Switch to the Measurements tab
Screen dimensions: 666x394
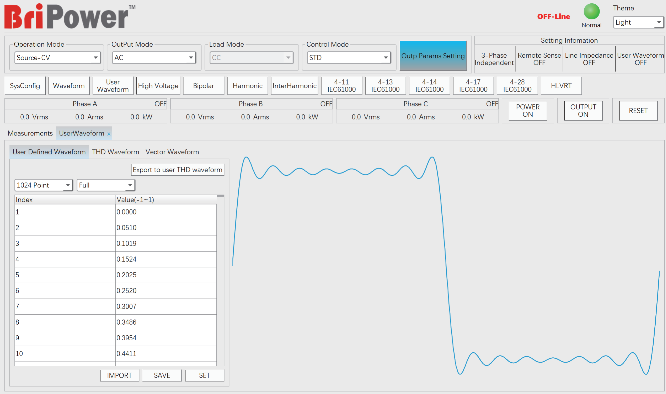coord(30,133)
